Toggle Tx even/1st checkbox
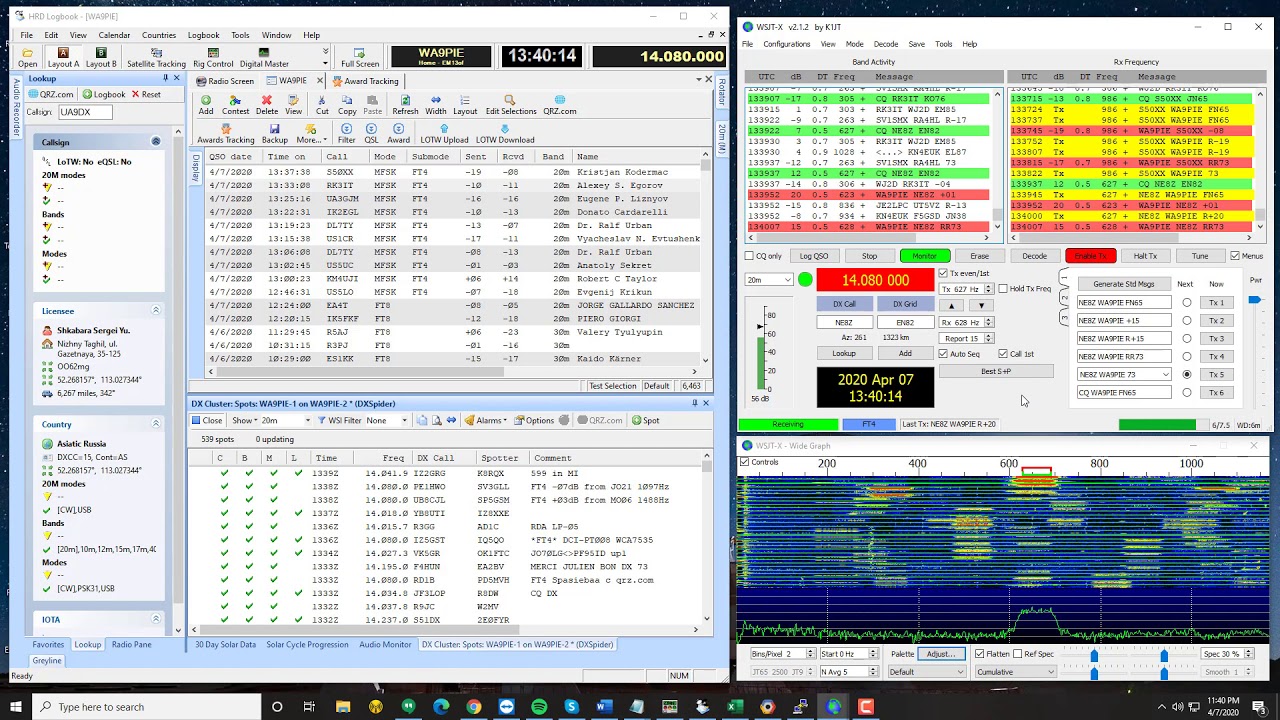1280x720 pixels. click(943, 273)
